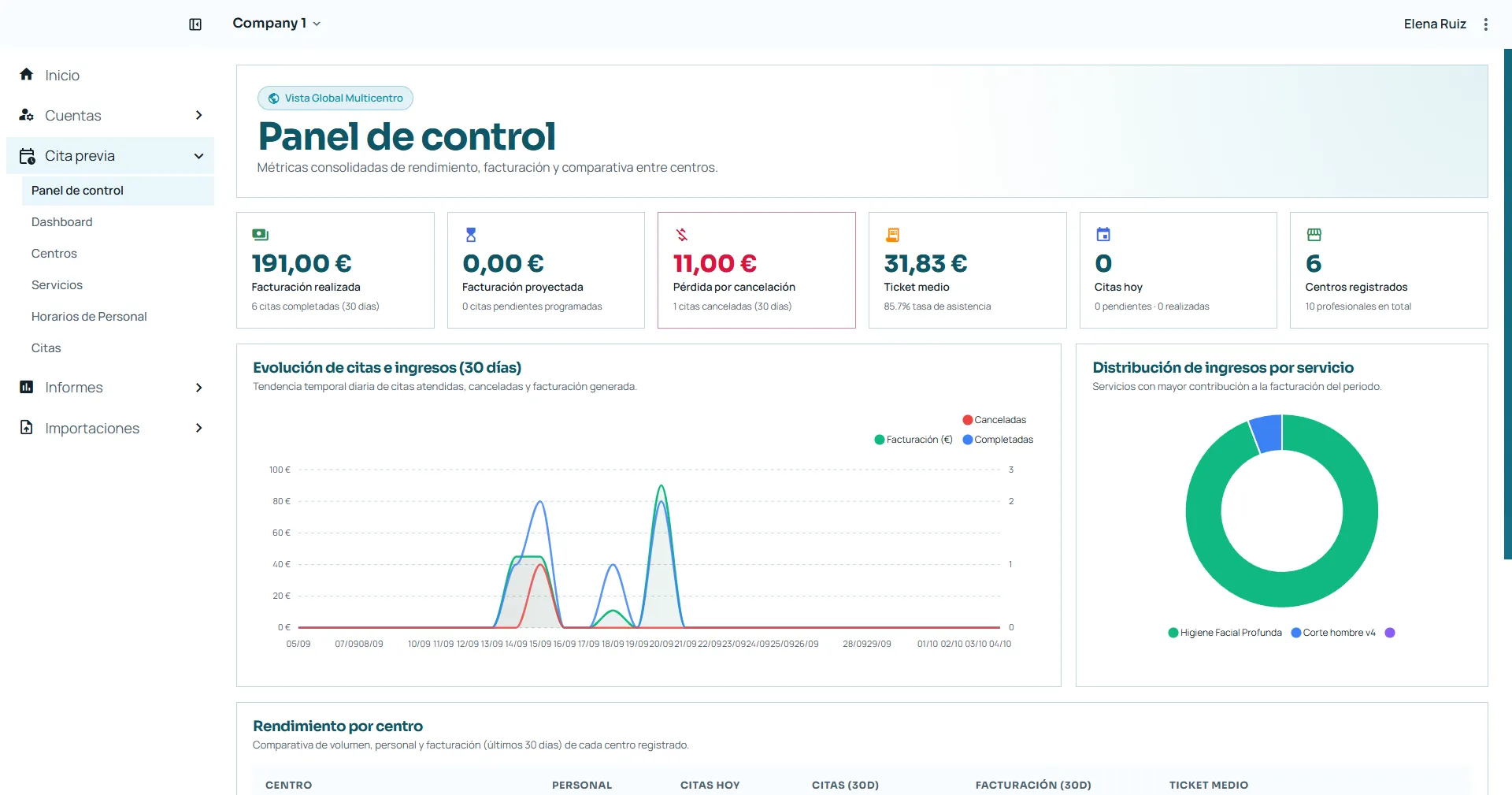Image resolution: width=1512 pixels, height=795 pixels.
Task: Click the 191,00 € billing value
Action: (x=302, y=263)
